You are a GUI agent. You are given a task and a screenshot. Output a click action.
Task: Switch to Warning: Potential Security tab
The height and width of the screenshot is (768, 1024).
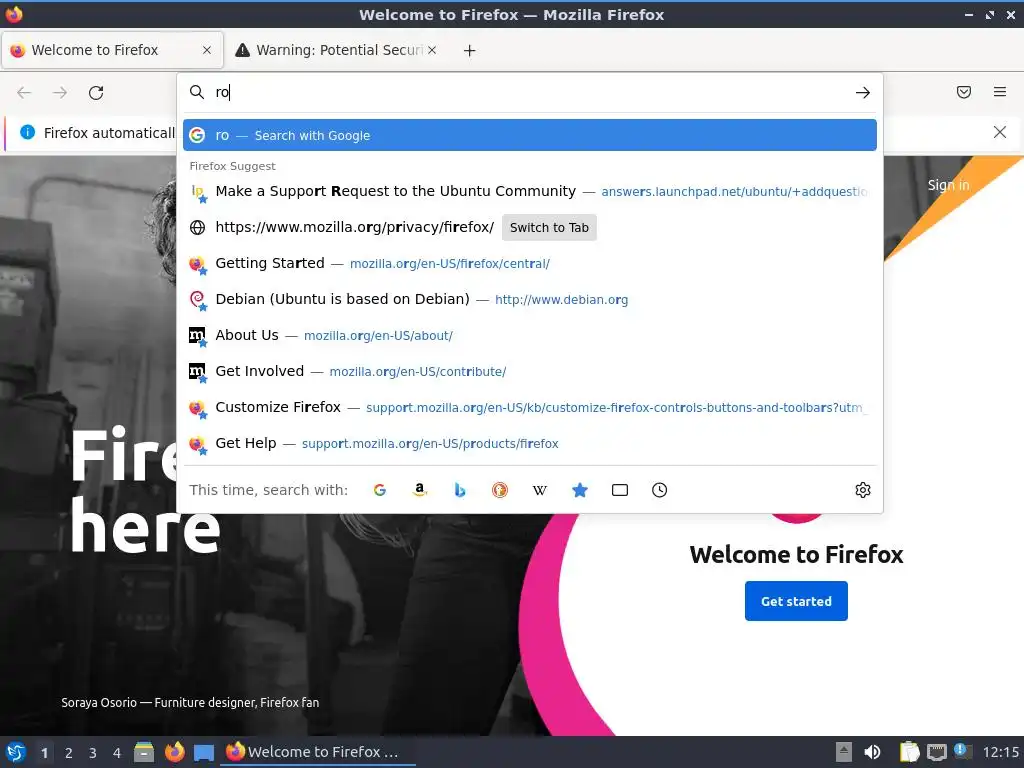coord(336,50)
